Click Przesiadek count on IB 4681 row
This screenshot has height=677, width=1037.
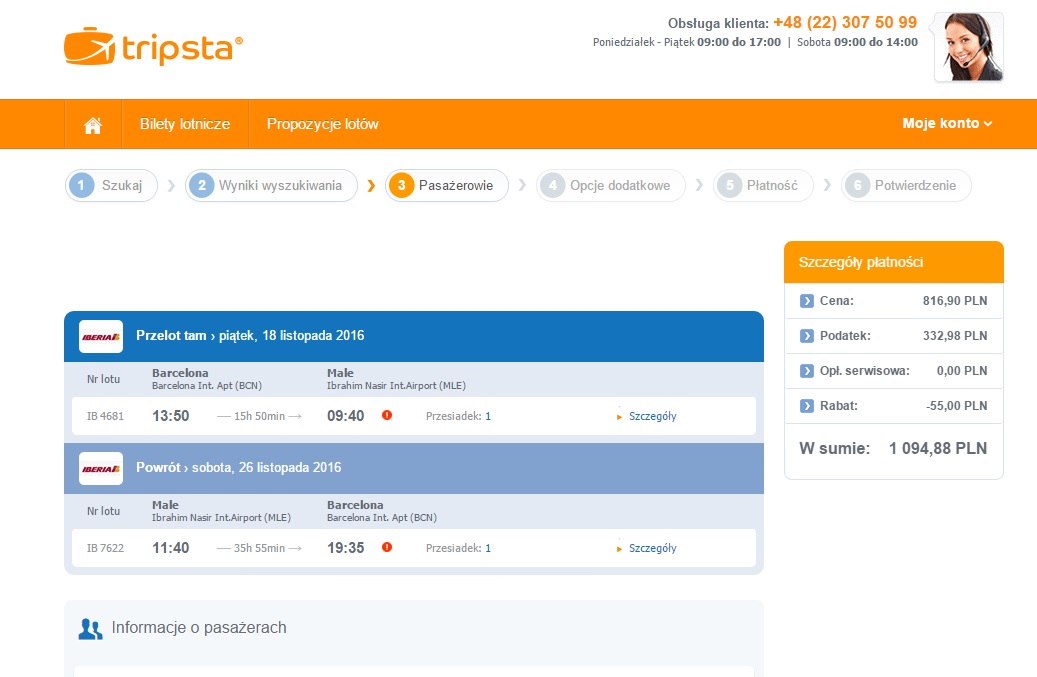[488, 417]
